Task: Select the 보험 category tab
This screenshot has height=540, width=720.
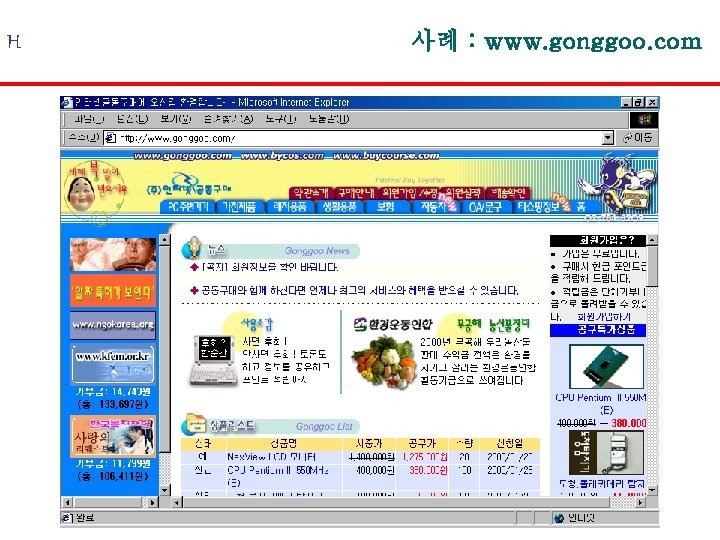Action: [386, 207]
